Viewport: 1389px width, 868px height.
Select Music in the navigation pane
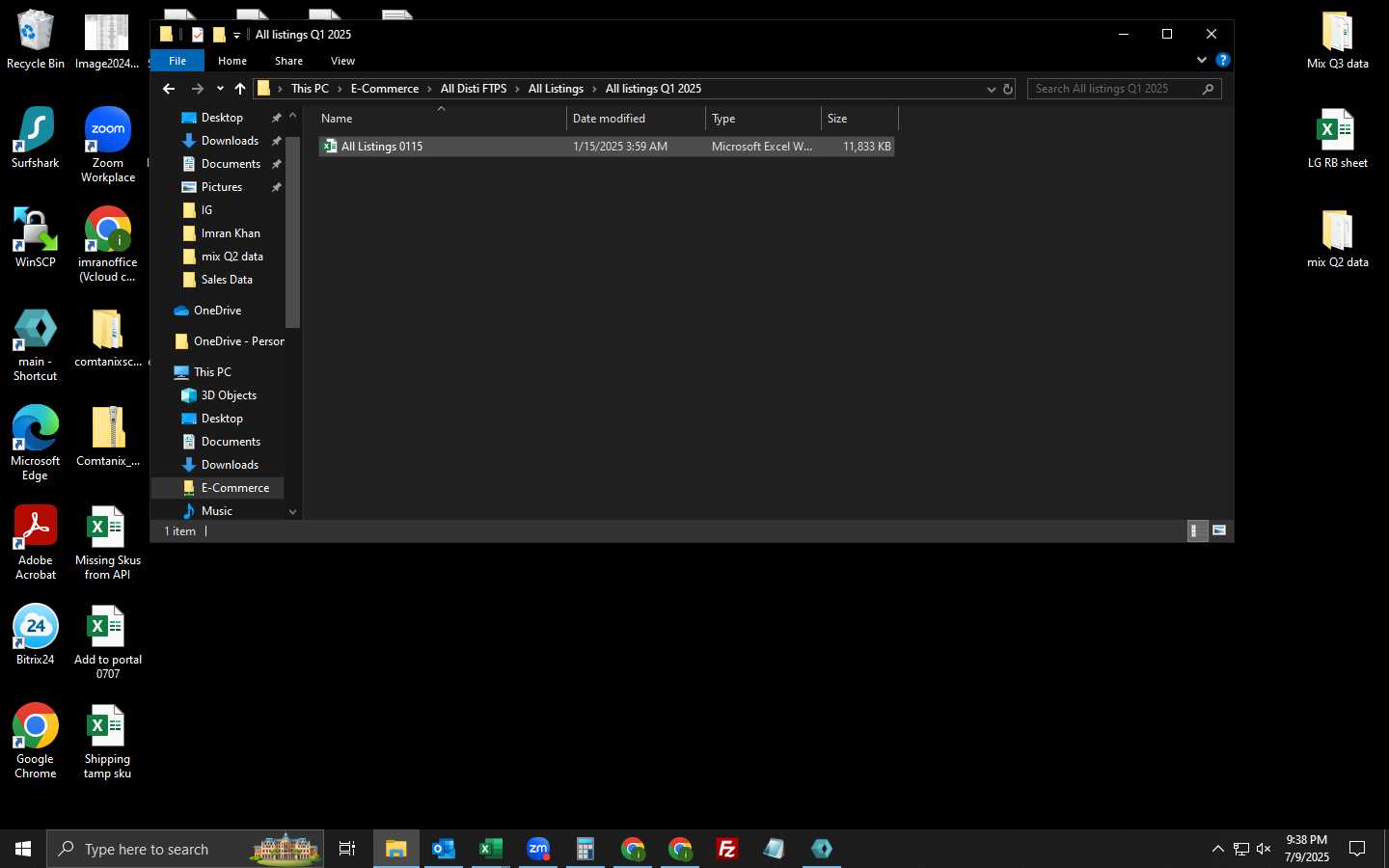click(x=216, y=511)
